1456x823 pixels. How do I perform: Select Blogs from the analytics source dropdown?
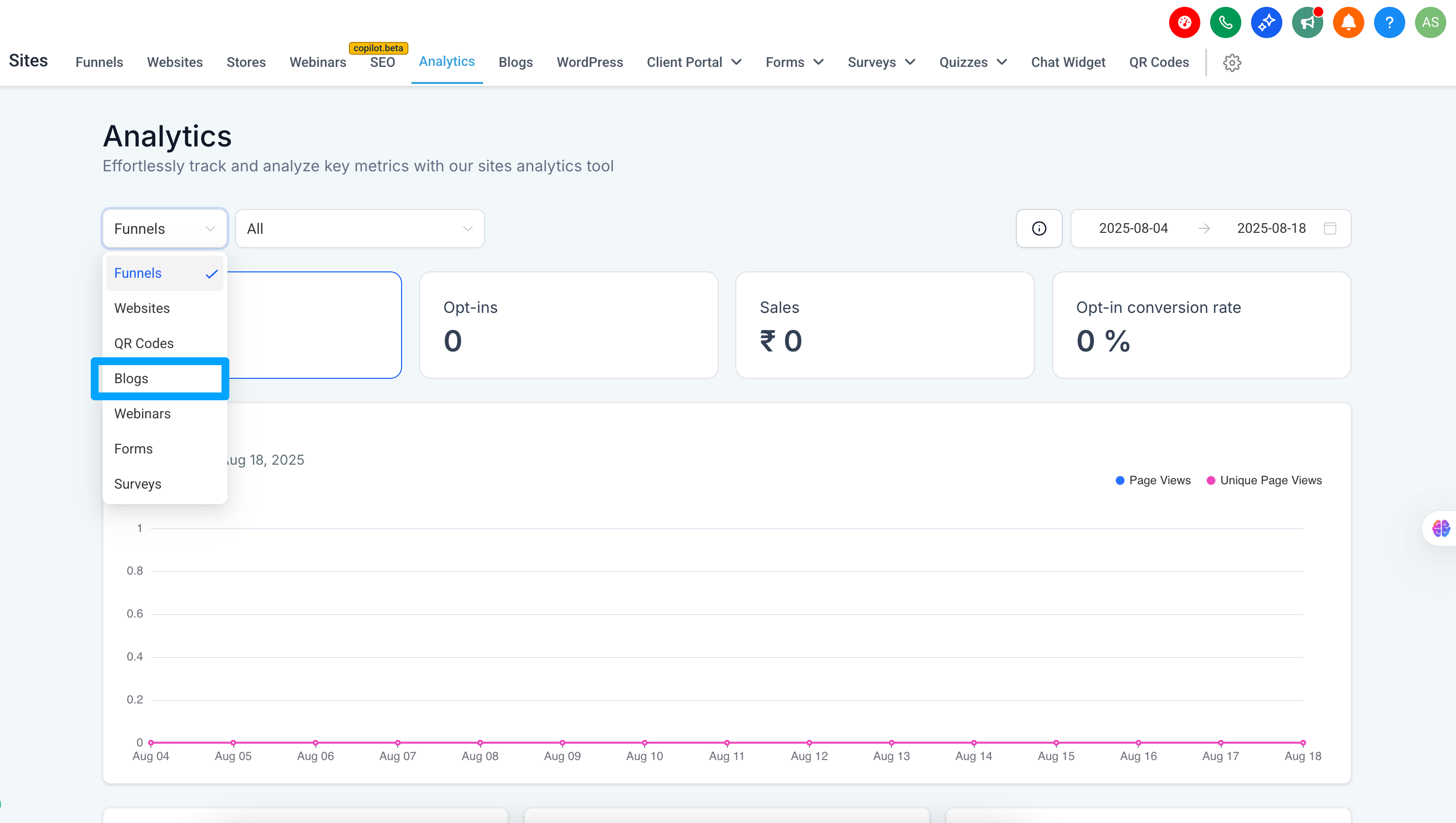(x=131, y=378)
